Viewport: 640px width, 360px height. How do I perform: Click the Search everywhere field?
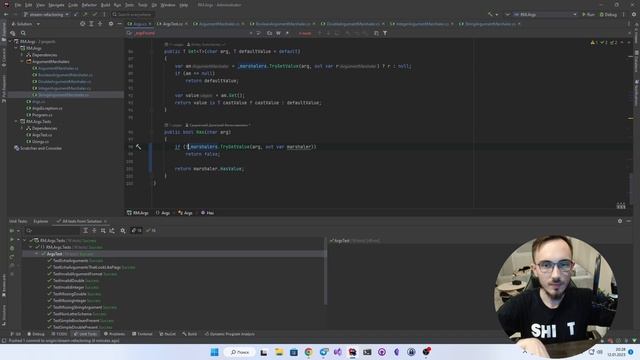[133, 14]
